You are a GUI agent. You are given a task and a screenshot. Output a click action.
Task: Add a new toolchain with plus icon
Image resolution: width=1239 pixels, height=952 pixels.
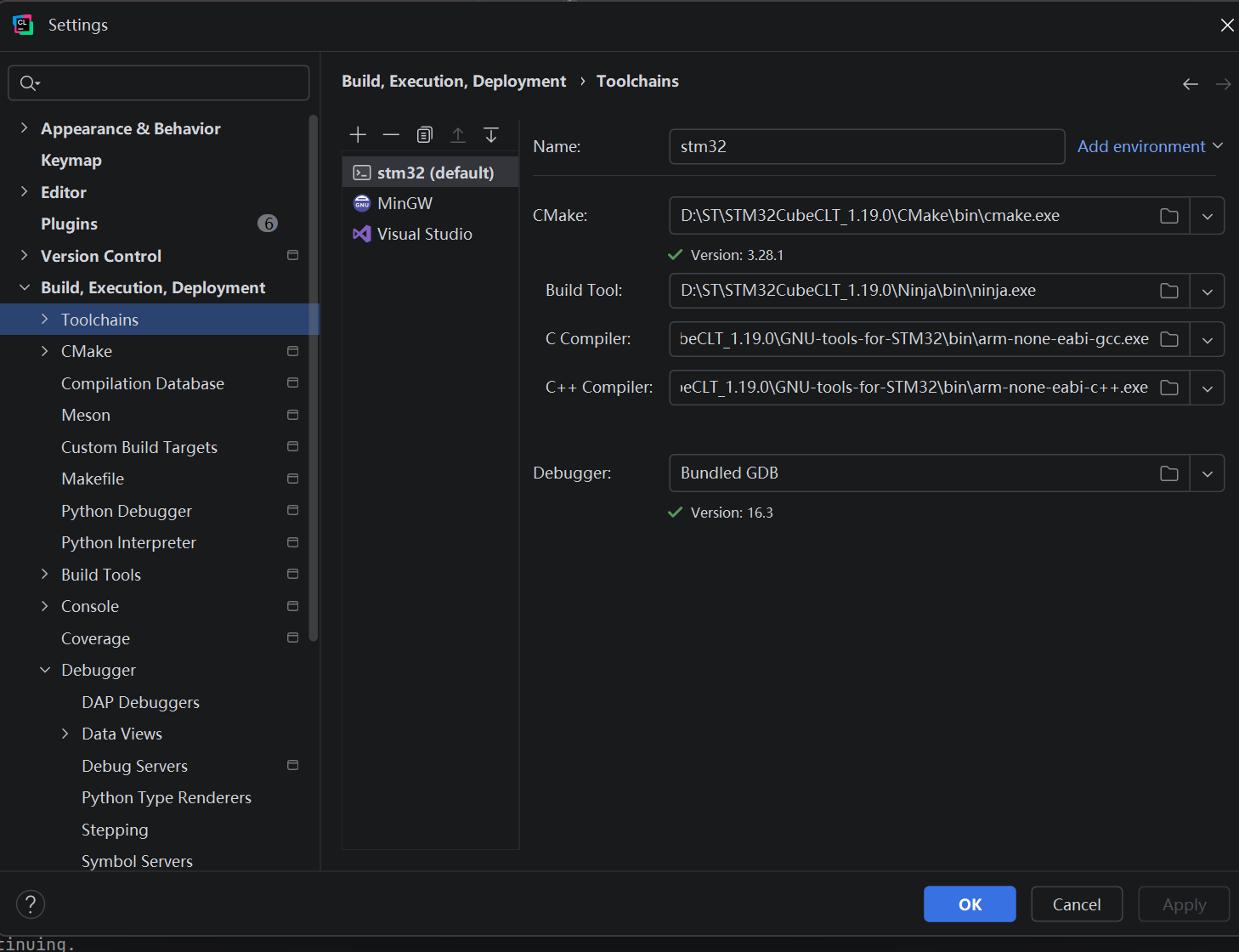358,134
